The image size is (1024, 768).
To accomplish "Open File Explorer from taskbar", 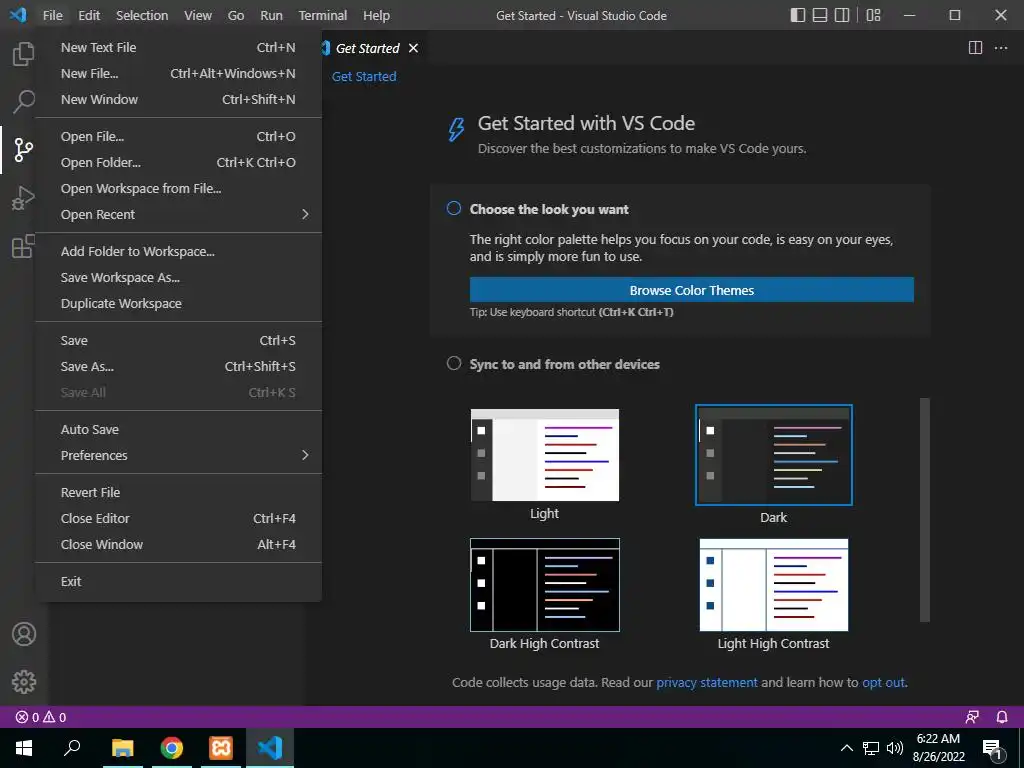I will tap(122, 748).
